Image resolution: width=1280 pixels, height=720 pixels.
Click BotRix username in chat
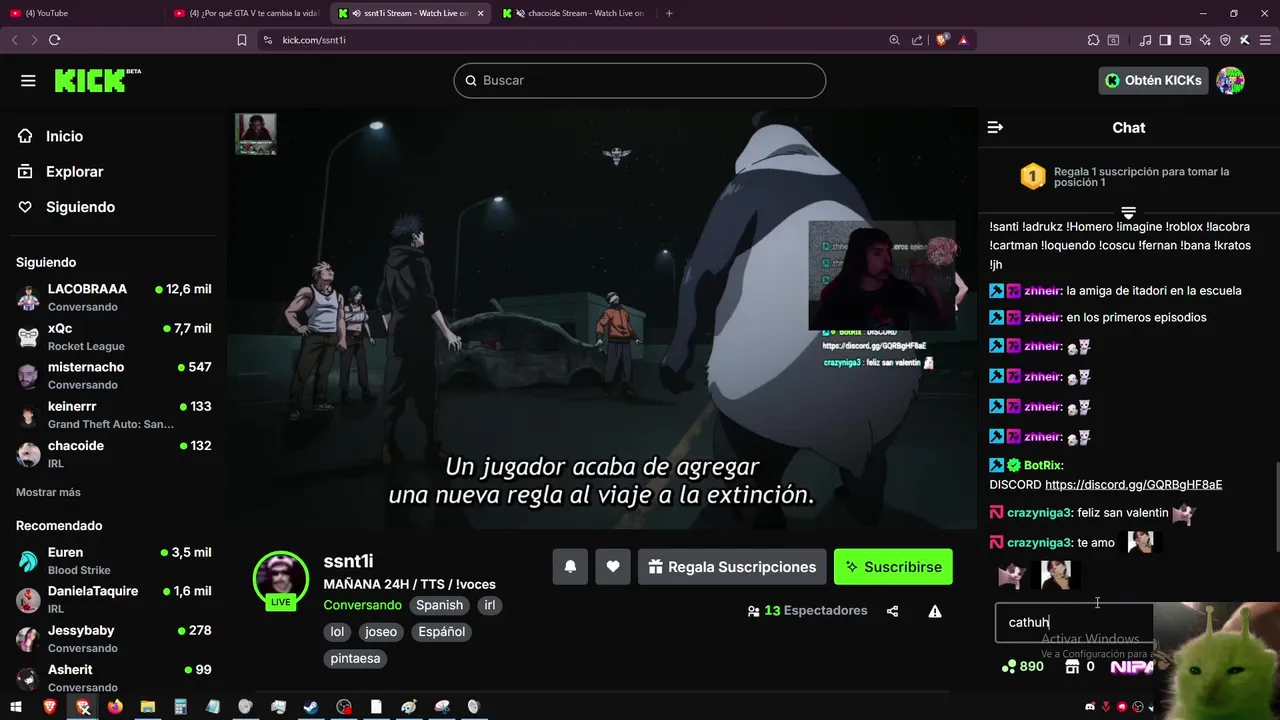pyautogui.click(x=1042, y=466)
